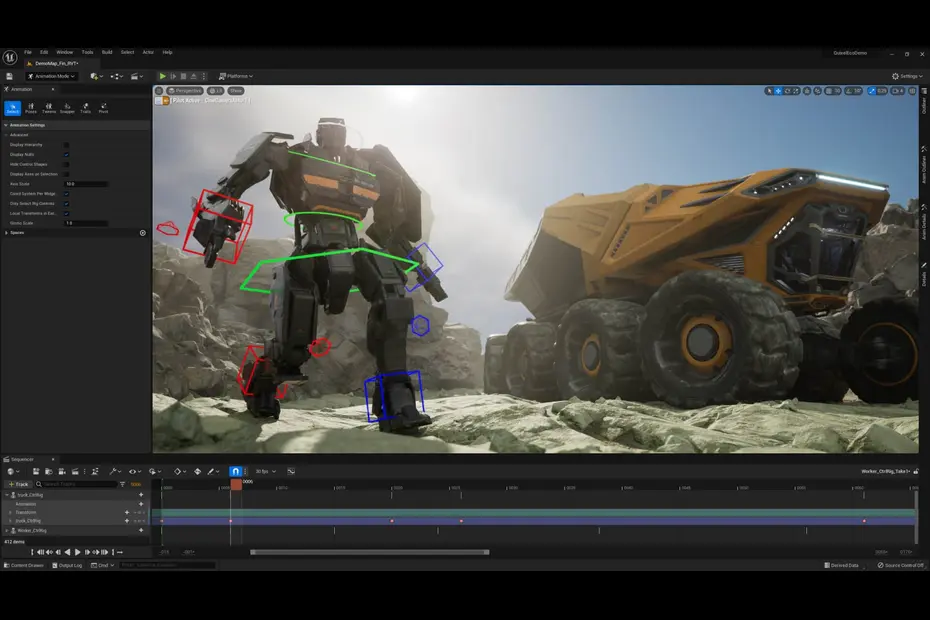The height and width of the screenshot is (620, 930).
Task: Select the Pivot tool in Animation panel
Action: click(x=103, y=108)
